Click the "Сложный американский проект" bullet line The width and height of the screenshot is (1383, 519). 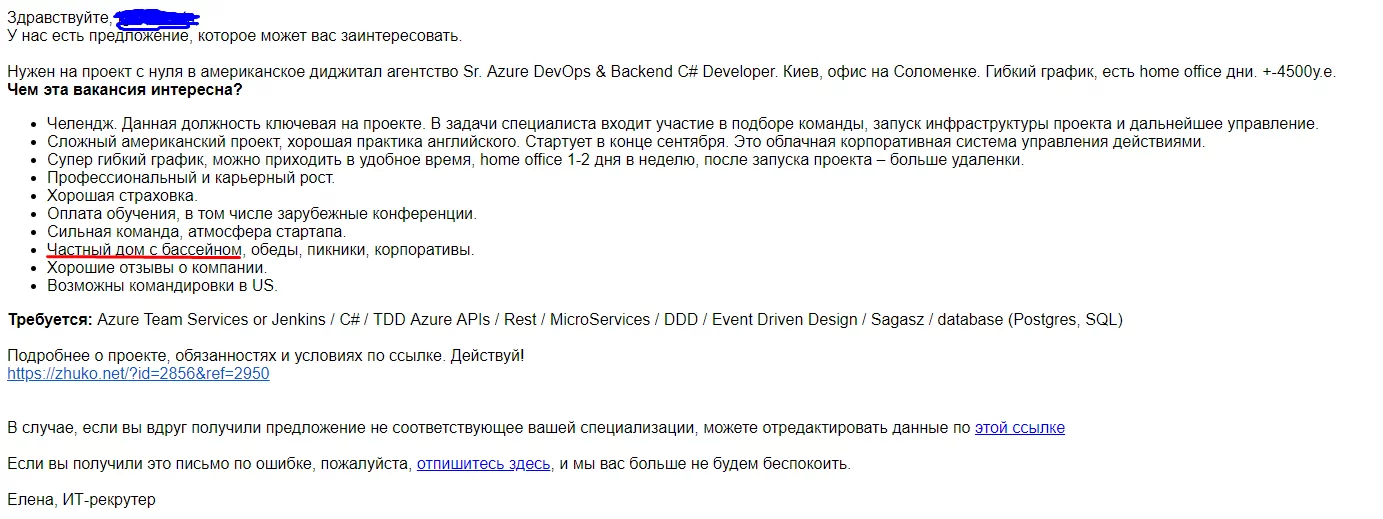point(626,142)
